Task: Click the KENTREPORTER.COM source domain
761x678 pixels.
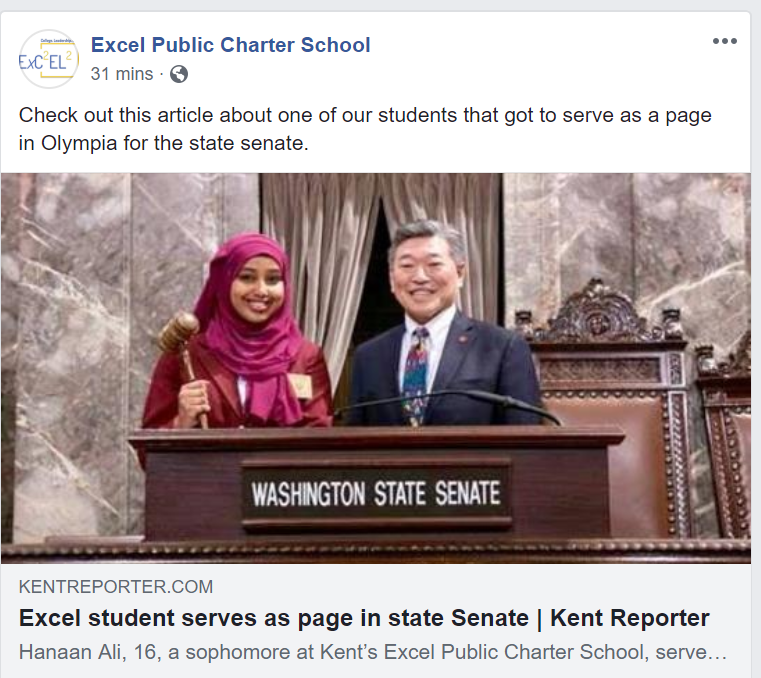Action: coord(116,587)
